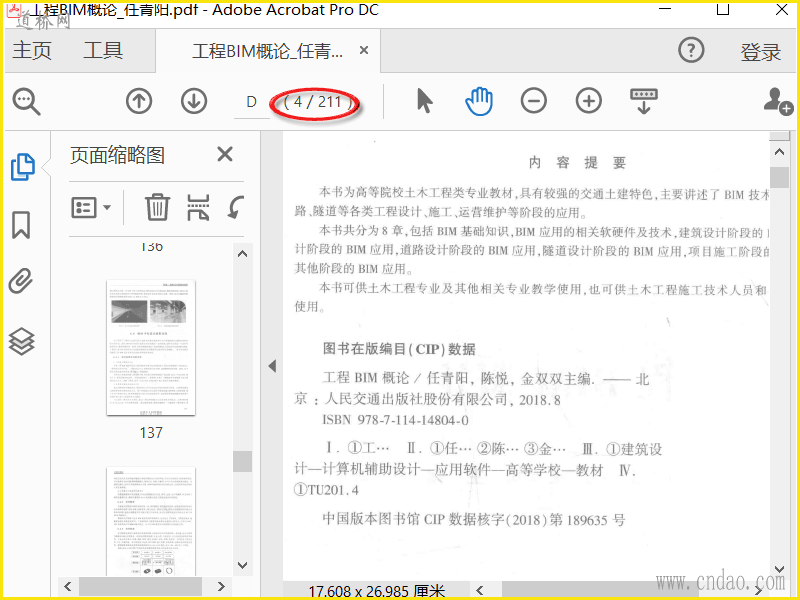
Task: Click thumbnail panel scroll left arrow
Action: point(68,586)
